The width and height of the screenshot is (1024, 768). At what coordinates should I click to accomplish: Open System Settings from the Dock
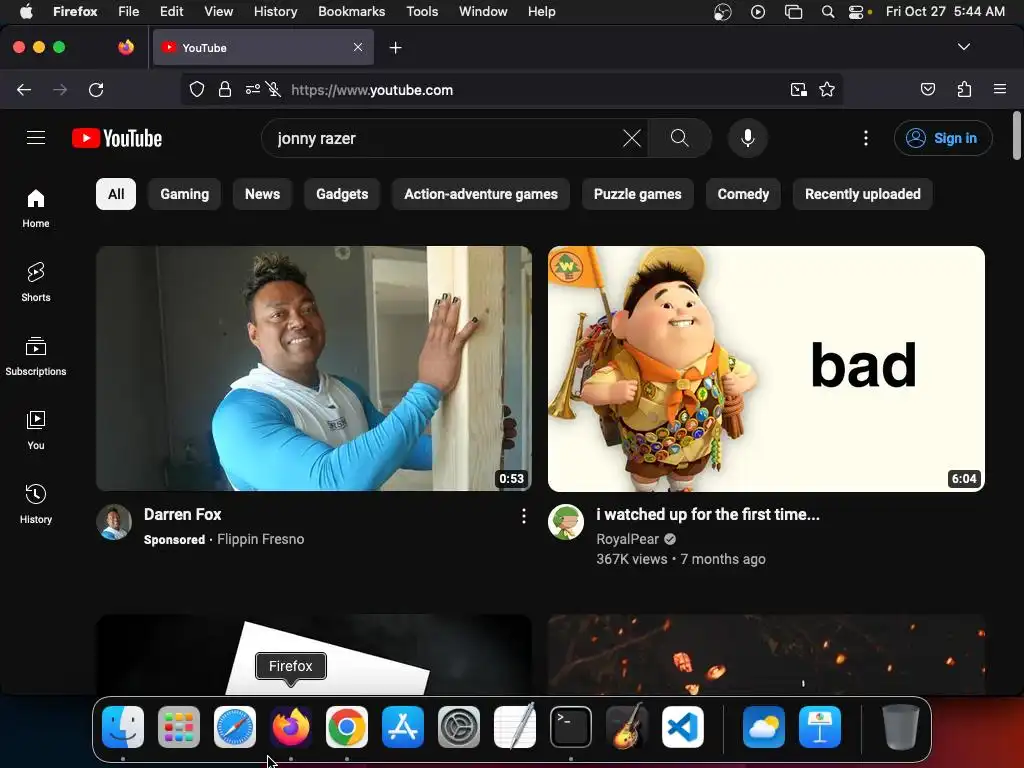point(458,727)
